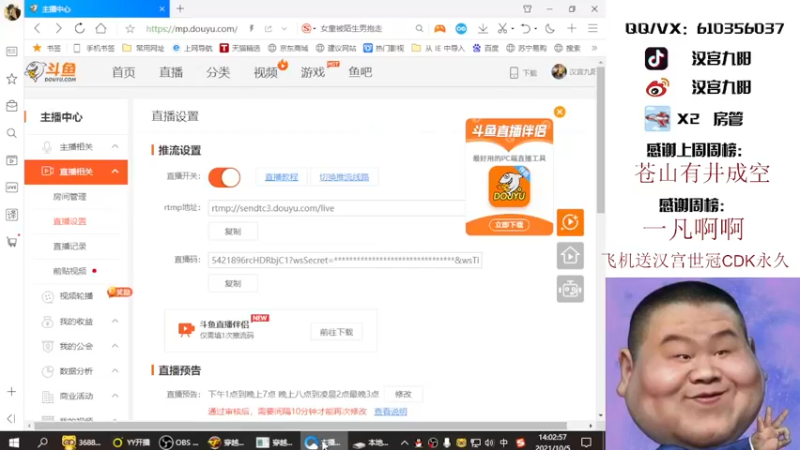Click 复制 below the stream key

point(233,283)
